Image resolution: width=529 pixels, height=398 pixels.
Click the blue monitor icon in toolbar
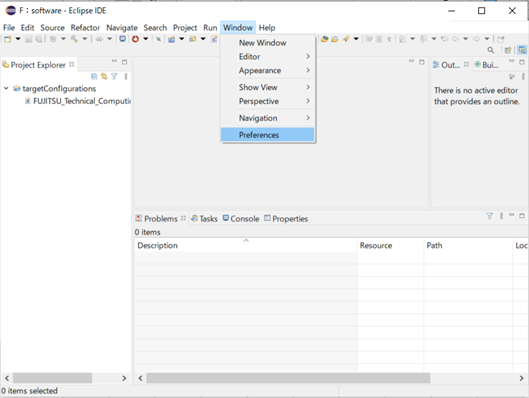[122, 39]
